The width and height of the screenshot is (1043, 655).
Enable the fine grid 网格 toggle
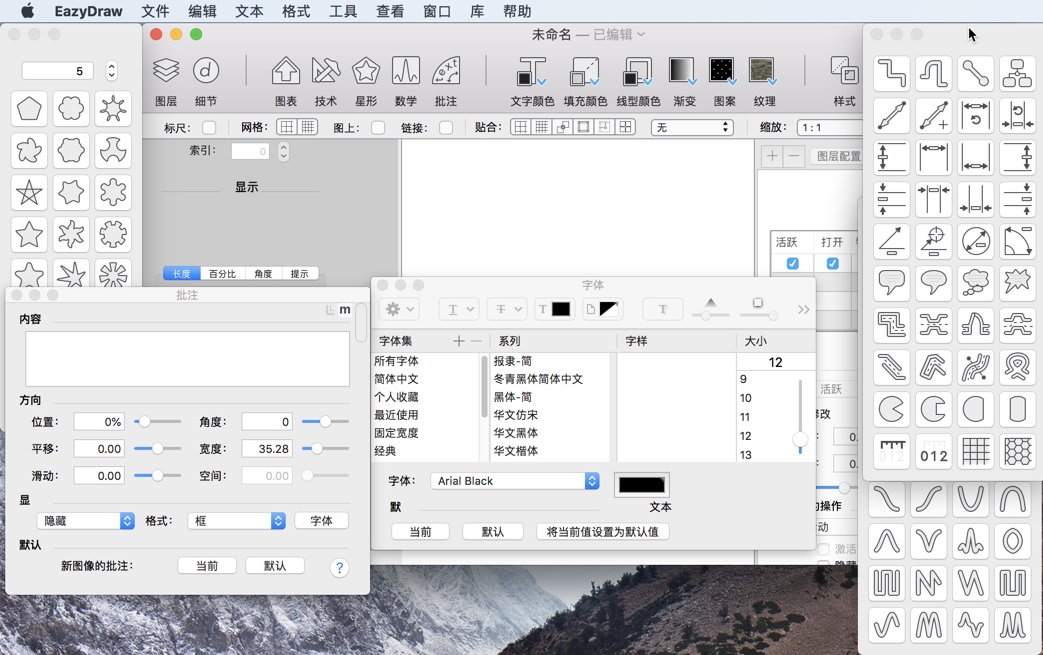[308, 127]
